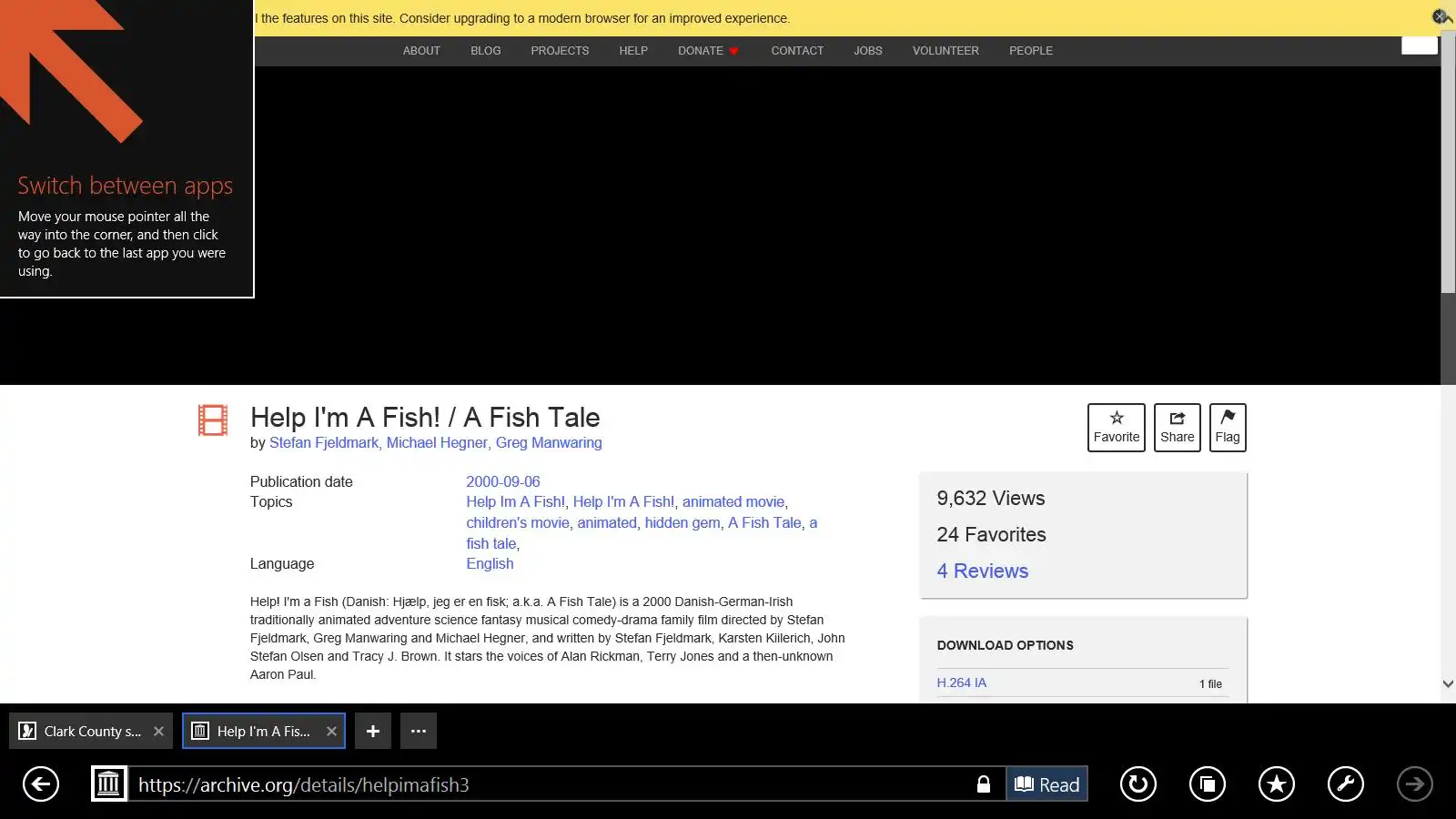1456x819 pixels.
Task: Open topic link Help Im A Fish!
Action: (x=515, y=501)
